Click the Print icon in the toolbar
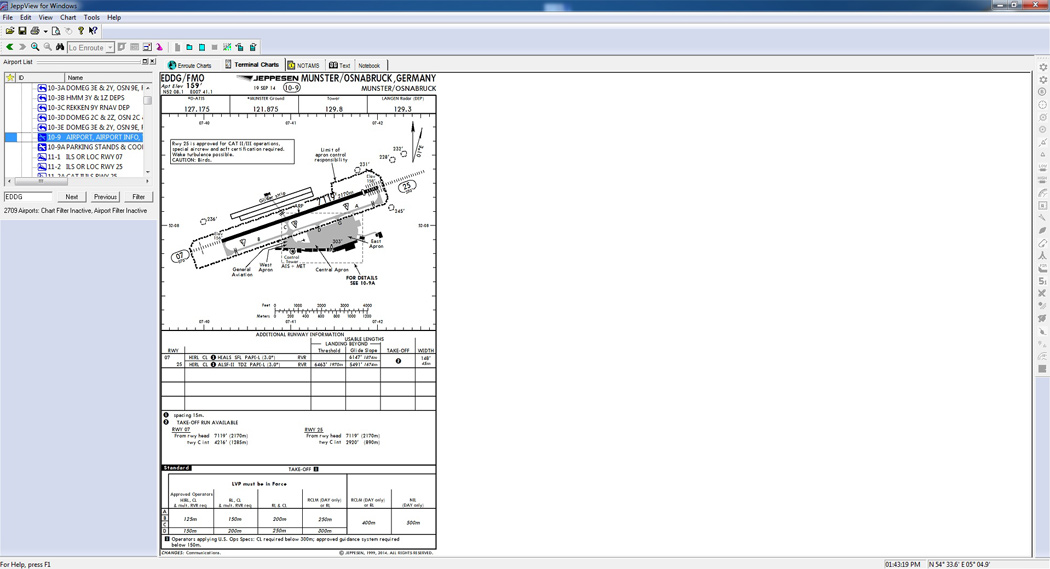The image size is (1050, 569). 34,31
